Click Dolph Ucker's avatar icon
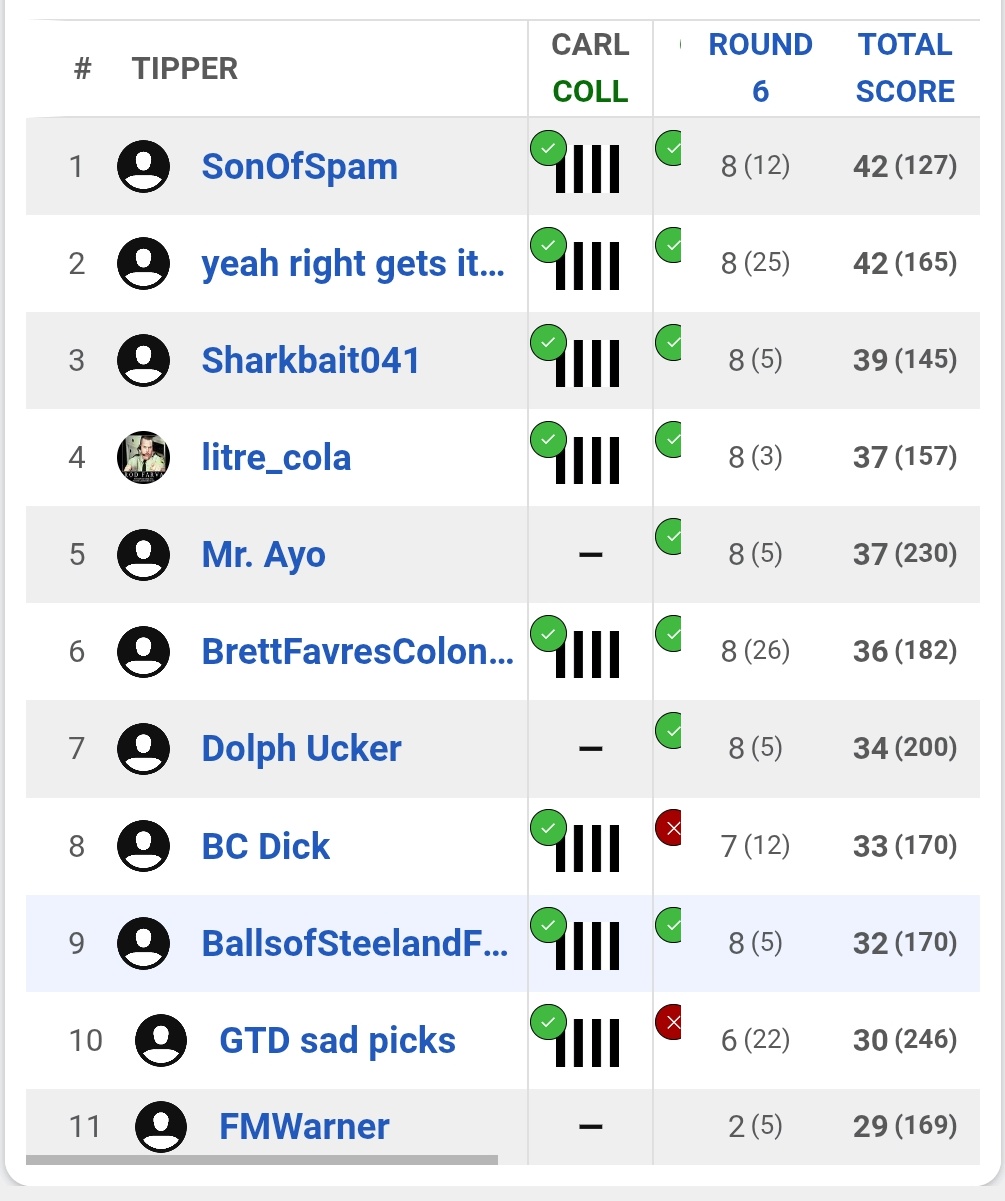The height and width of the screenshot is (1201, 1005). (x=143, y=748)
